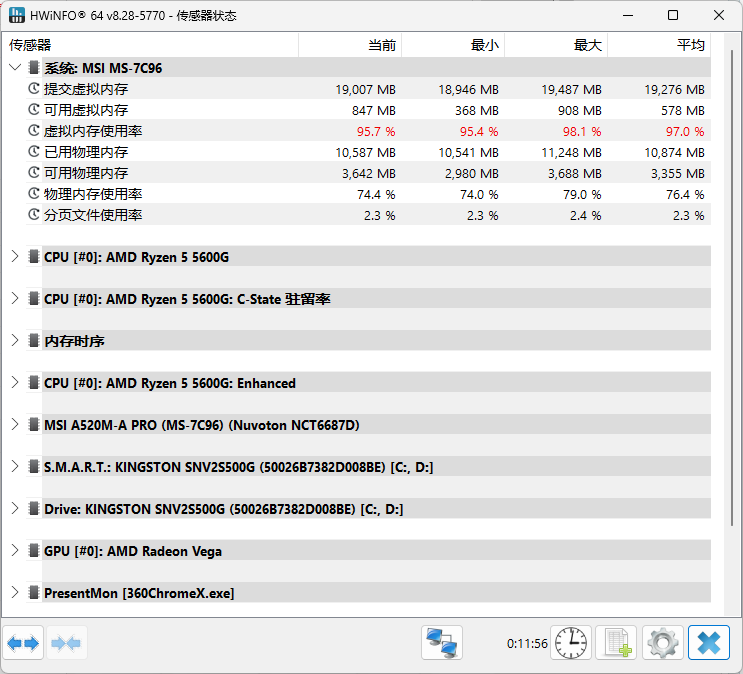743x674 pixels.
Task: Select the 可用虚拟内存 sensor row
Action: point(368,110)
